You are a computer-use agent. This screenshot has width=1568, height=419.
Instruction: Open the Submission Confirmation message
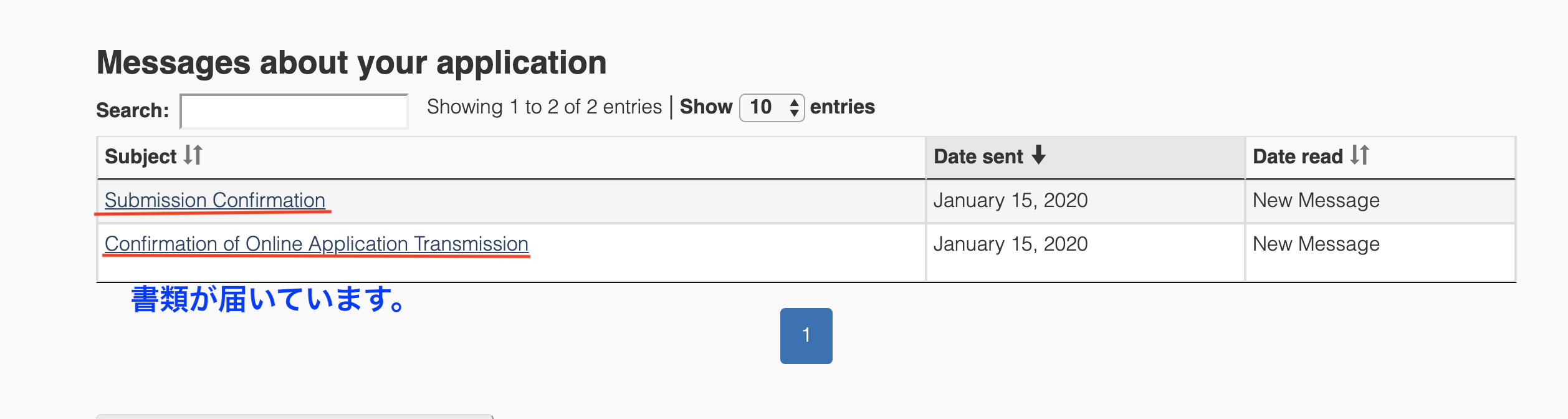(215, 200)
